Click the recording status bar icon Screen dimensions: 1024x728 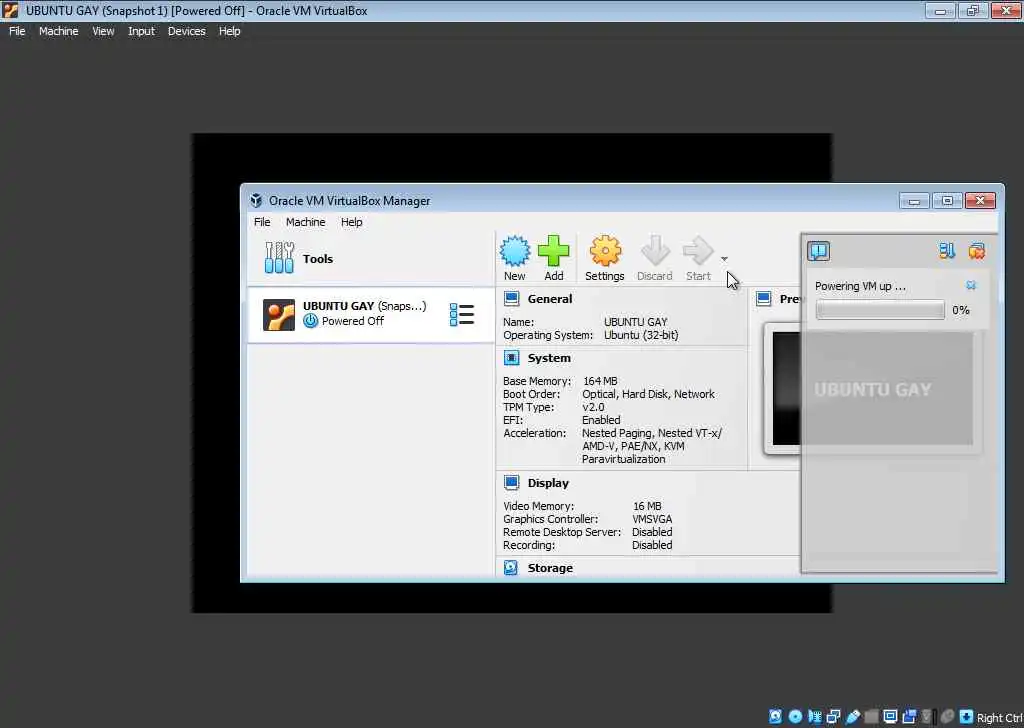tap(909, 716)
